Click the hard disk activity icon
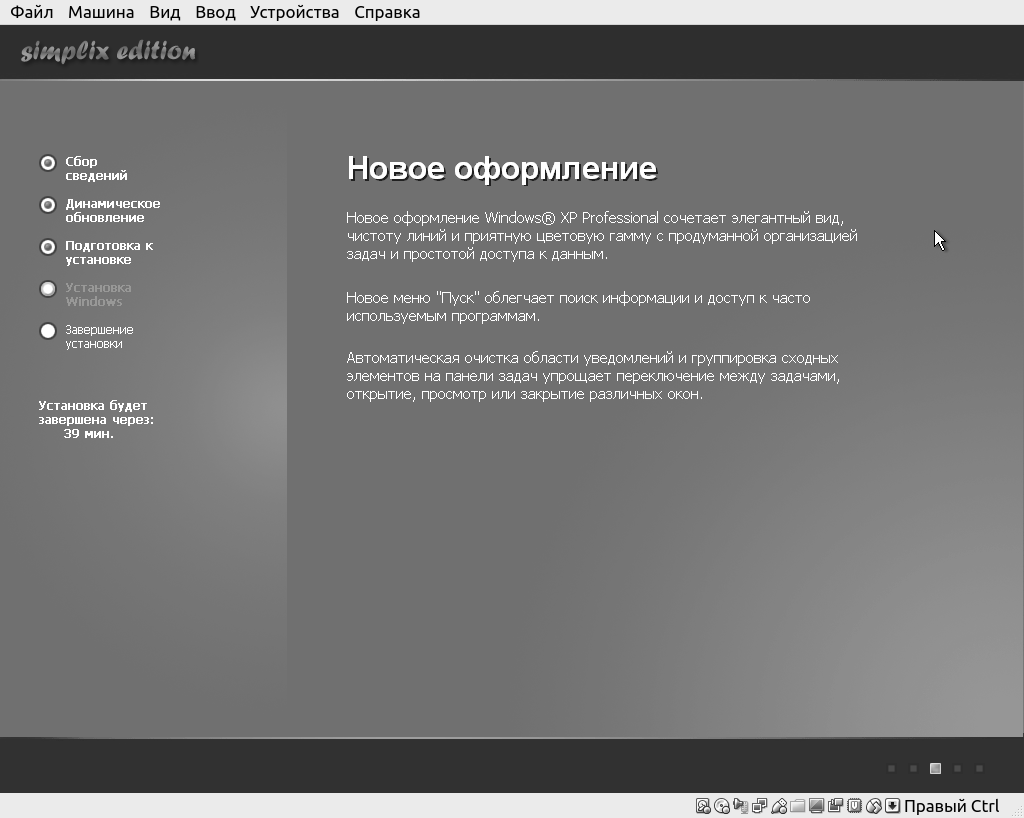1024x818 pixels. point(703,806)
